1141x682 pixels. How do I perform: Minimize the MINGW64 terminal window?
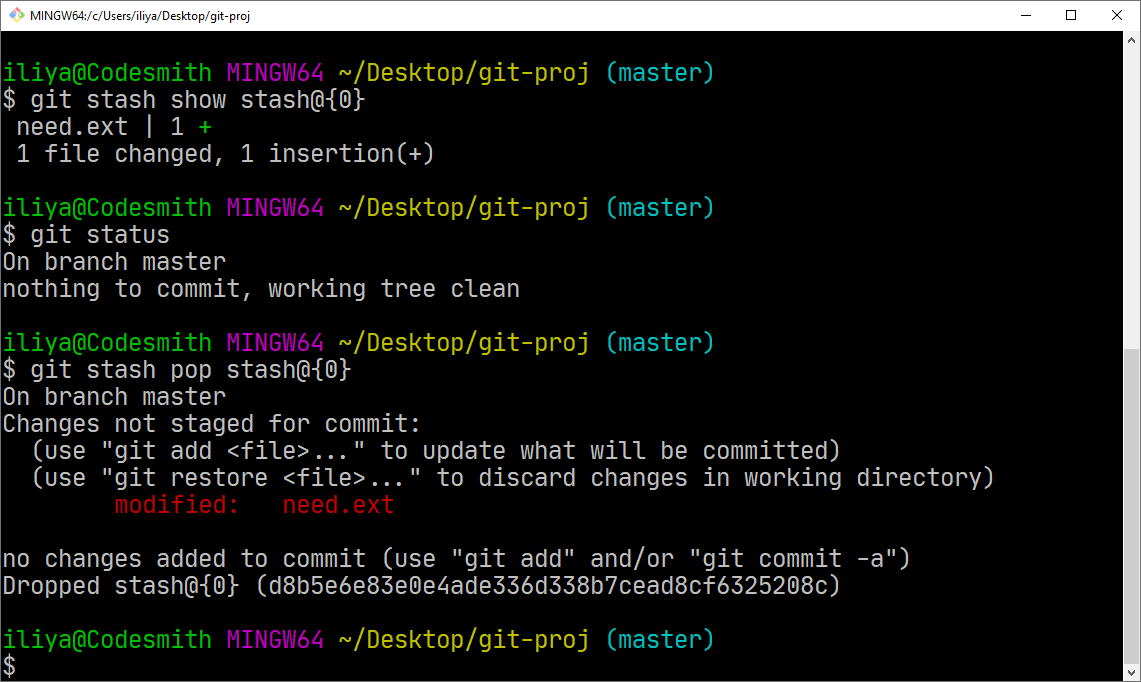click(x=1026, y=15)
